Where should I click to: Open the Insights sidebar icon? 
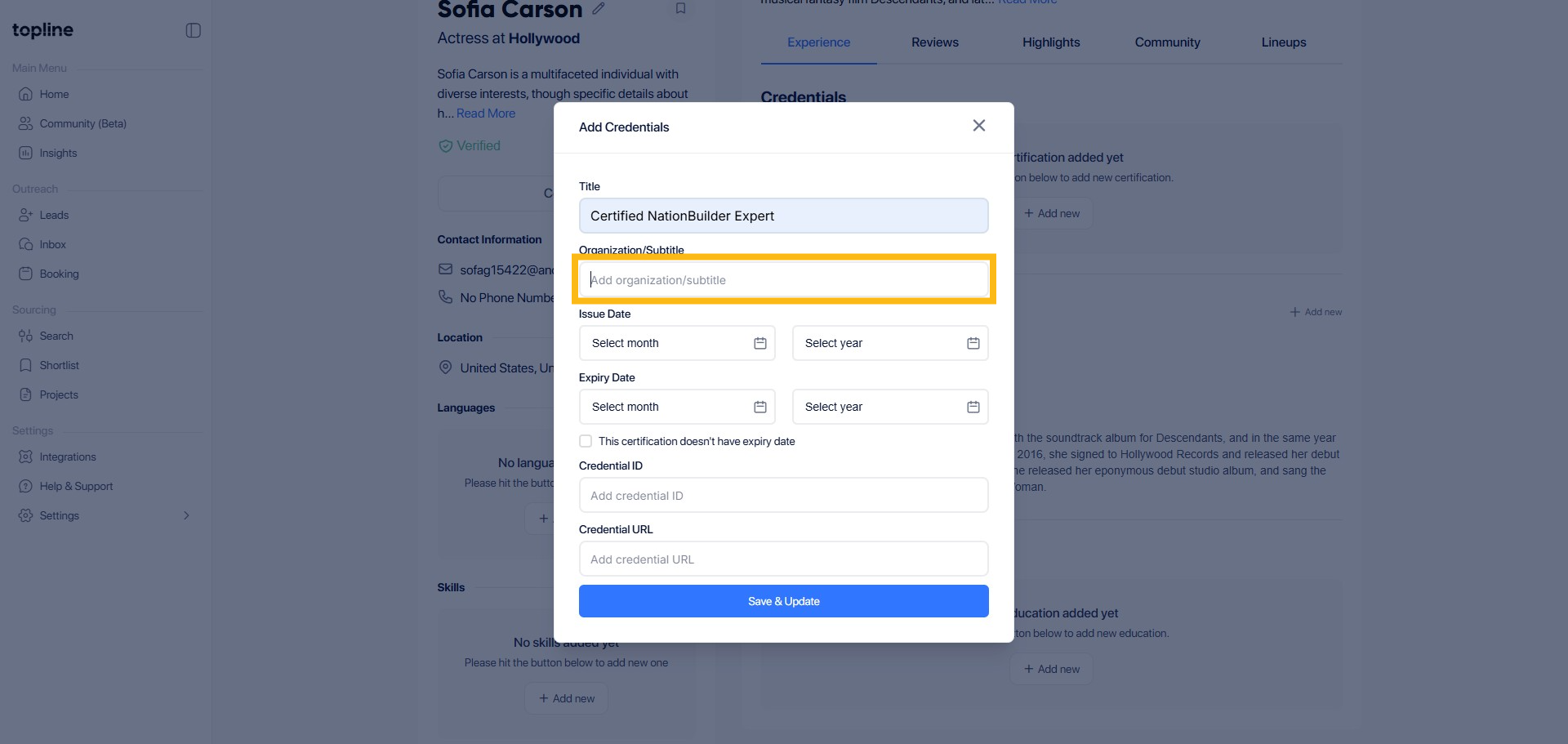click(x=26, y=153)
